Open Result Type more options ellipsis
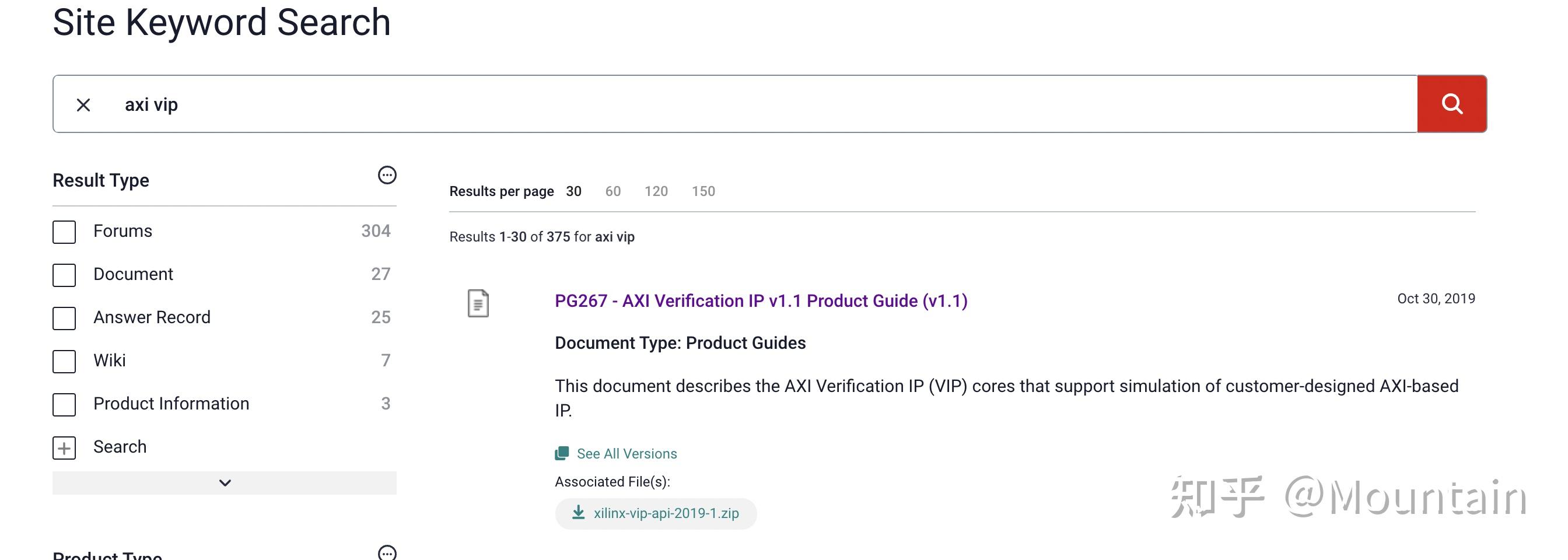Image resolution: width=1568 pixels, height=560 pixels. point(387,176)
